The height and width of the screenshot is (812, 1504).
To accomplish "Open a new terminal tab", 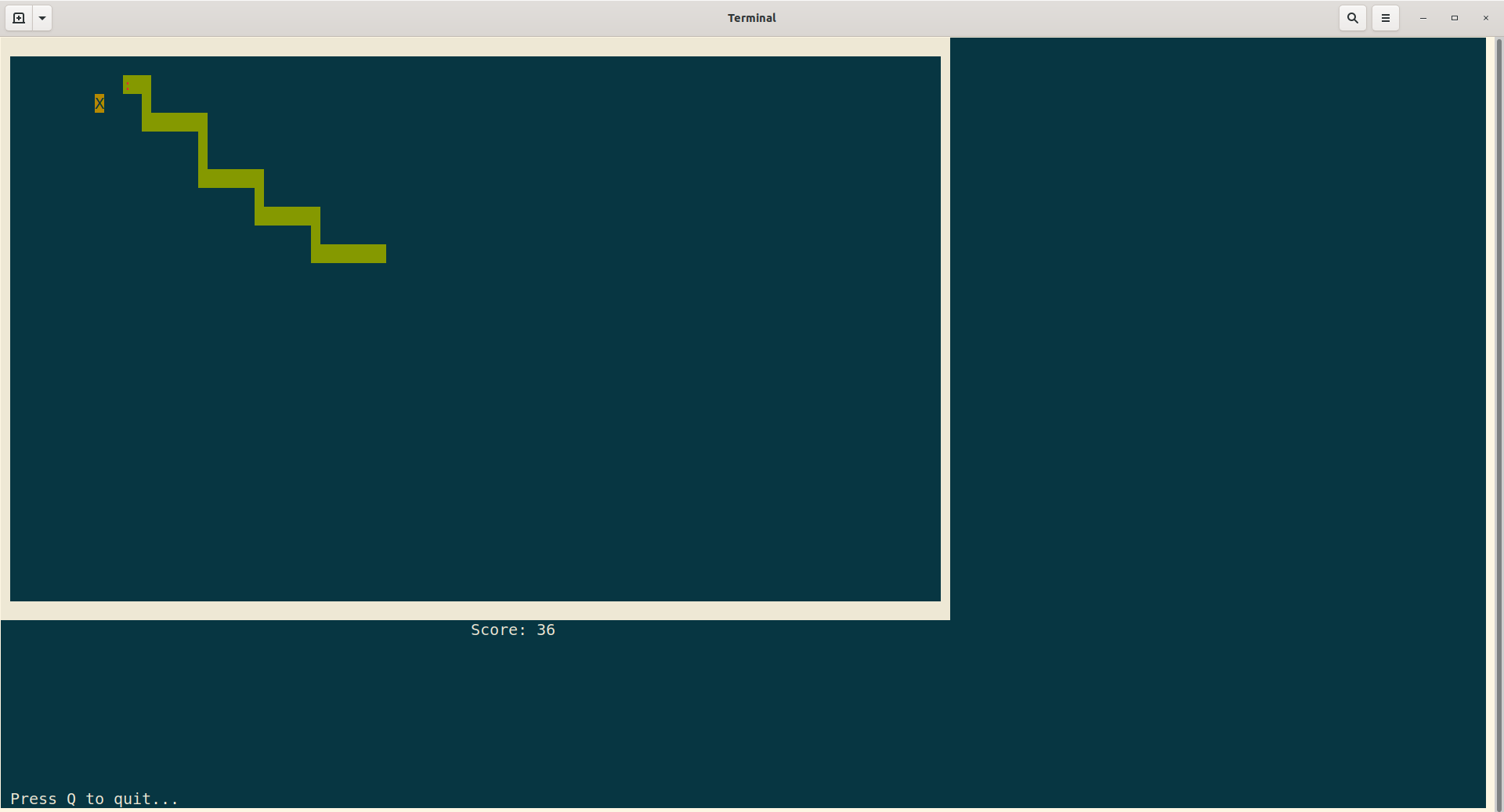I will [x=18, y=17].
